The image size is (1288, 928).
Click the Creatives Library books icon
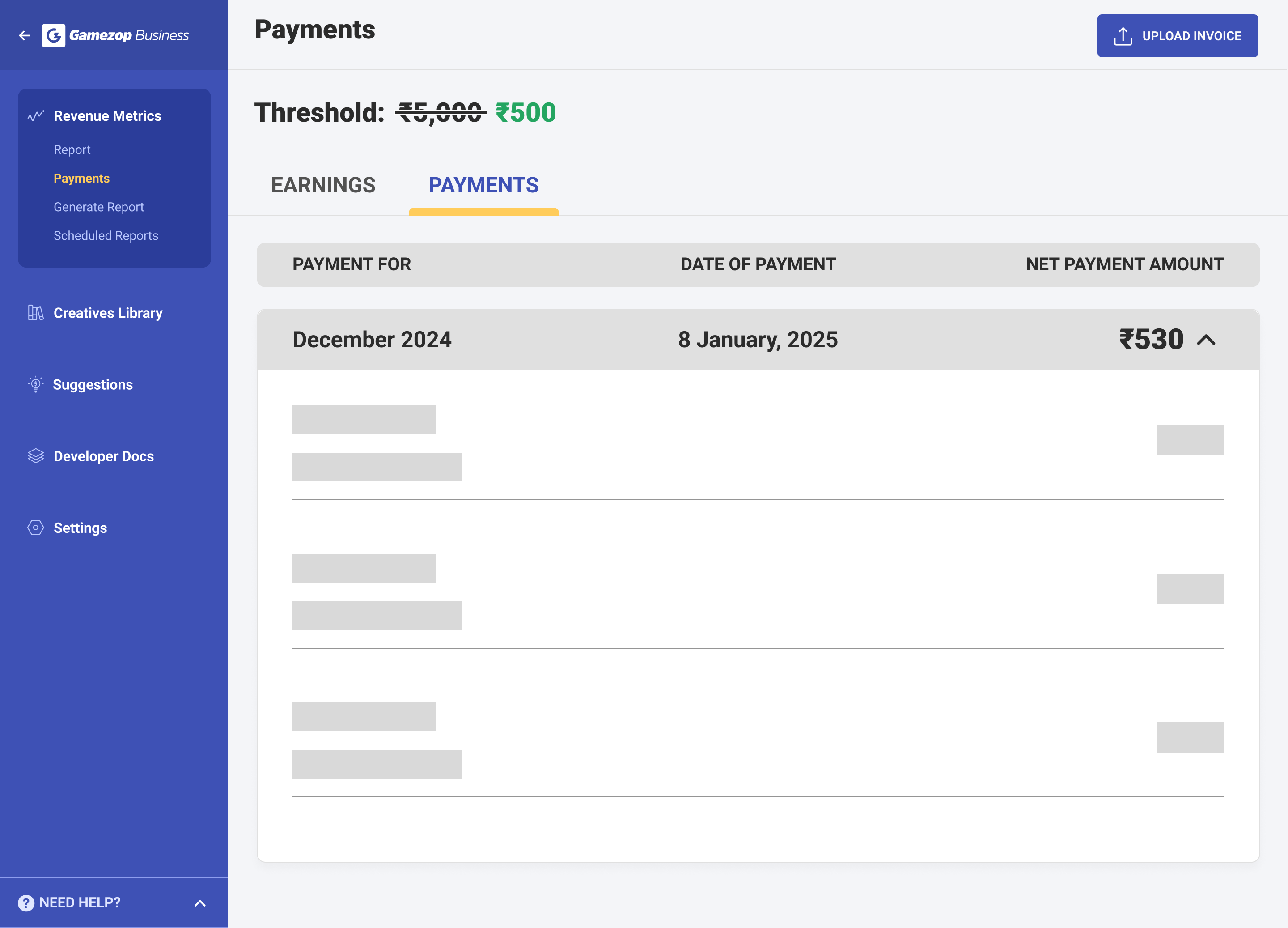36,313
